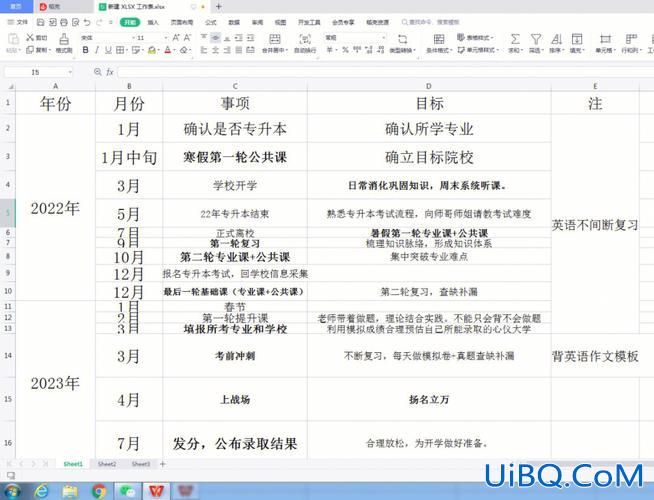Switch to the Formulas ribbon tab
Image resolution: width=654 pixels, height=500 pixels.
(x=211, y=22)
